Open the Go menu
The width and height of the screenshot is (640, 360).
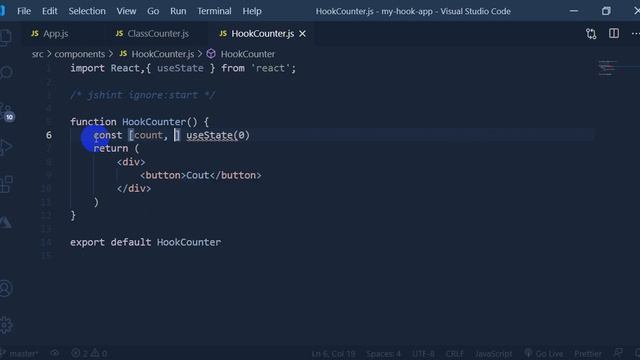pos(153,11)
